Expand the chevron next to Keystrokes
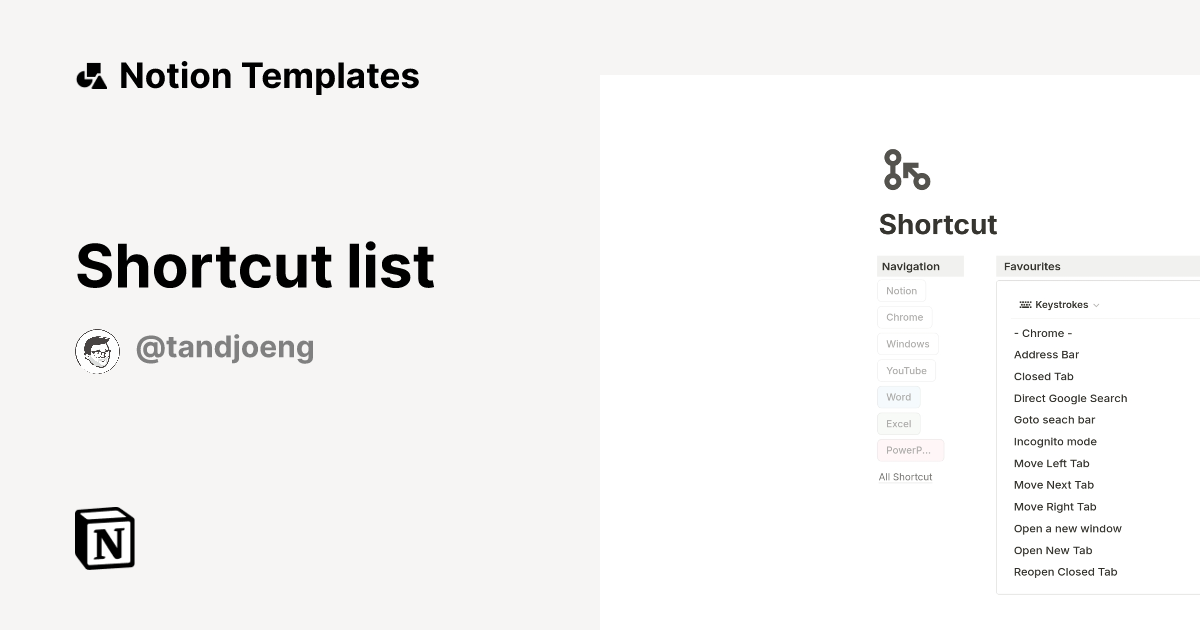The height and width of the screenshot is (630, 1200). [x=1096, y=305]
